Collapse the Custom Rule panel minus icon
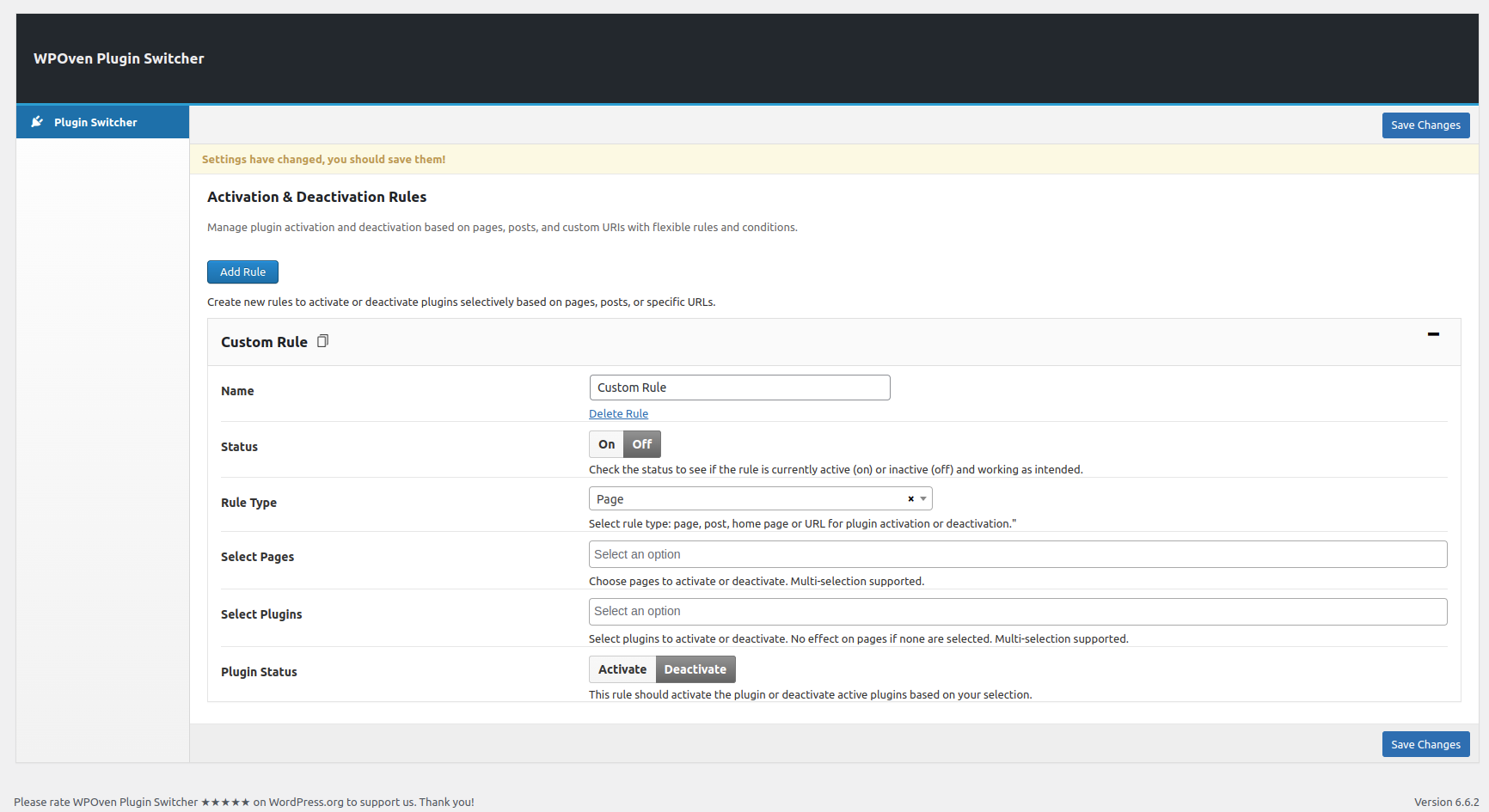 [1433, 333]
